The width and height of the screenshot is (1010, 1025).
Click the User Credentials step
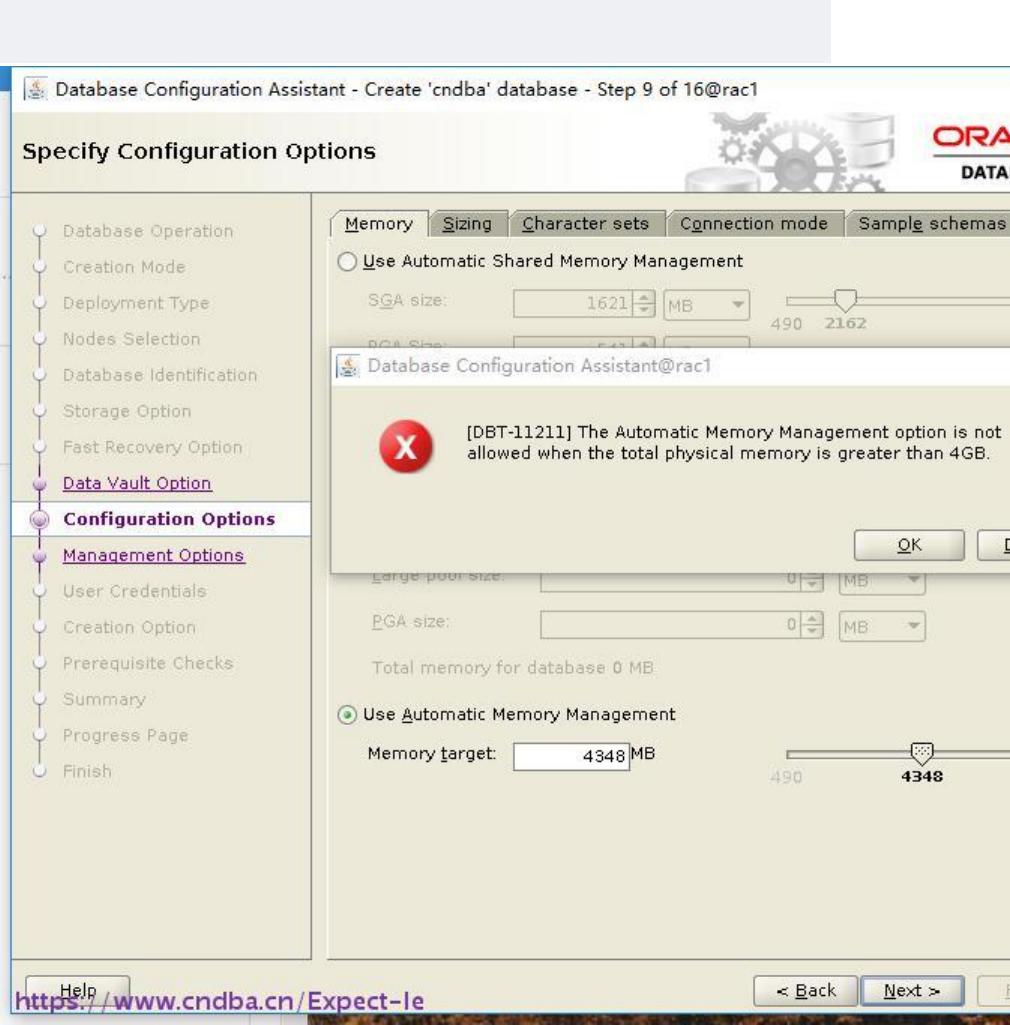[x=135, y=591]
